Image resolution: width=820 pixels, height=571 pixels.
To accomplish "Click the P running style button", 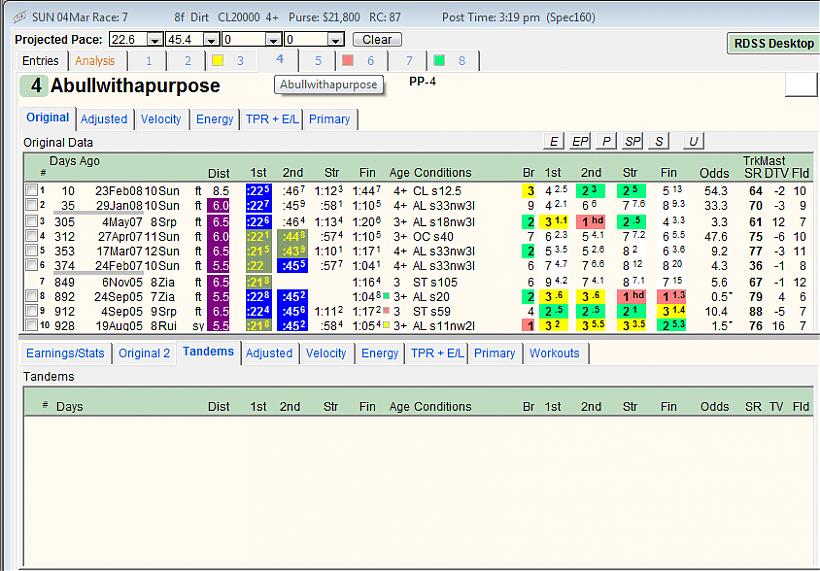I will coord(606,141).
